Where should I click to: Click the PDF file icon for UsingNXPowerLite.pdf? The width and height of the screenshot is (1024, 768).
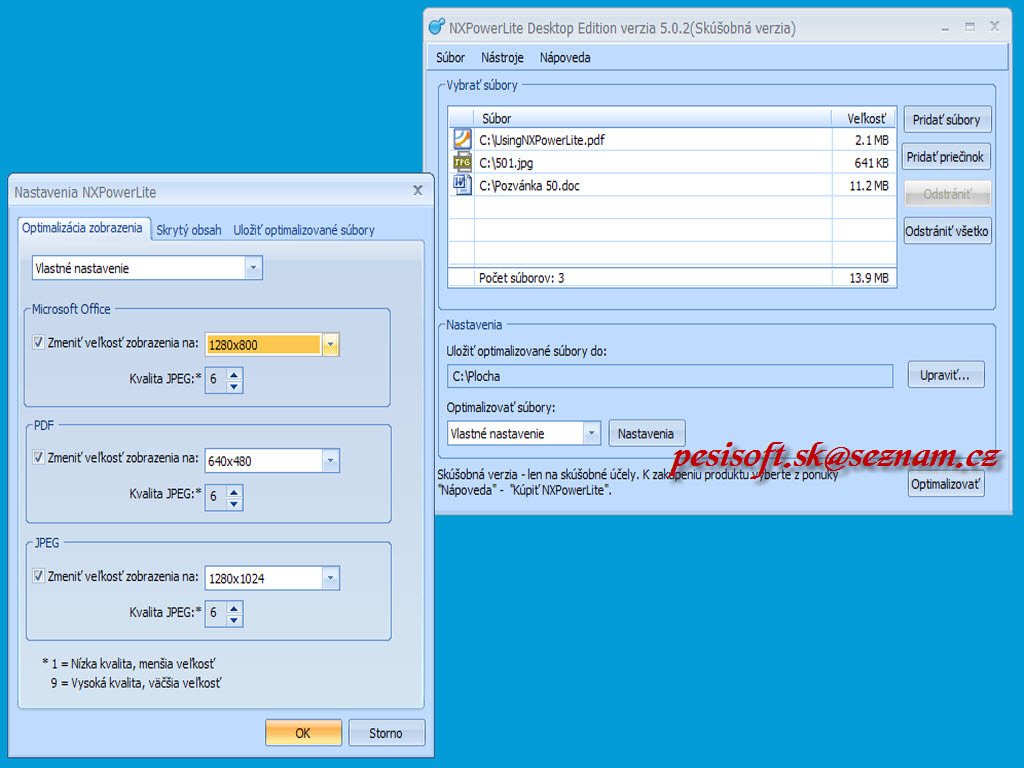pos(462,139)
